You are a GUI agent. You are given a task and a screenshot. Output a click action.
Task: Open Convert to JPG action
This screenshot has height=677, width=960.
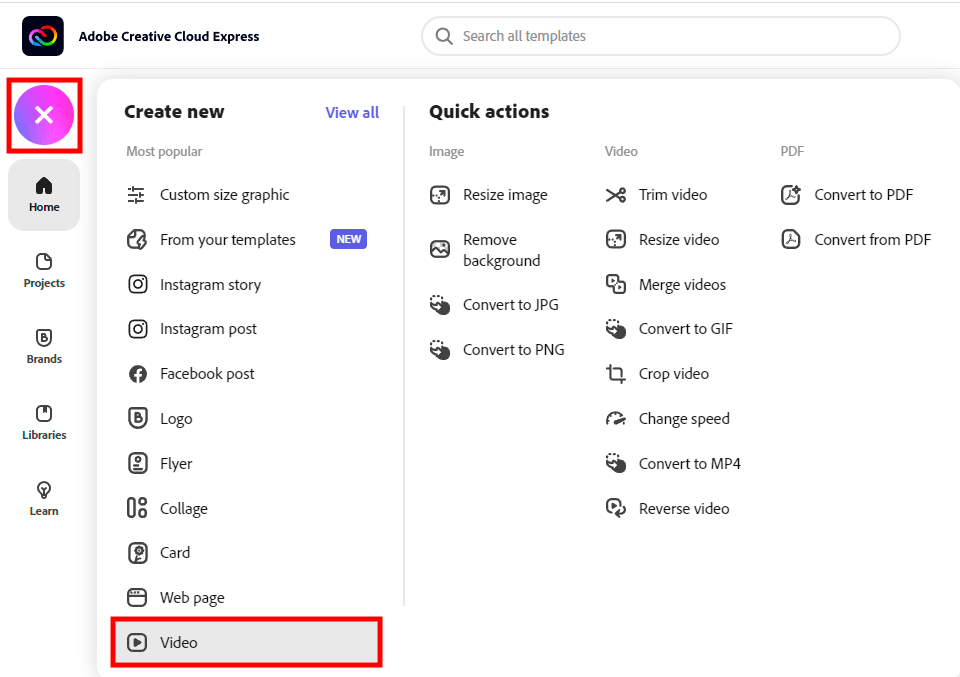(511, 304)
